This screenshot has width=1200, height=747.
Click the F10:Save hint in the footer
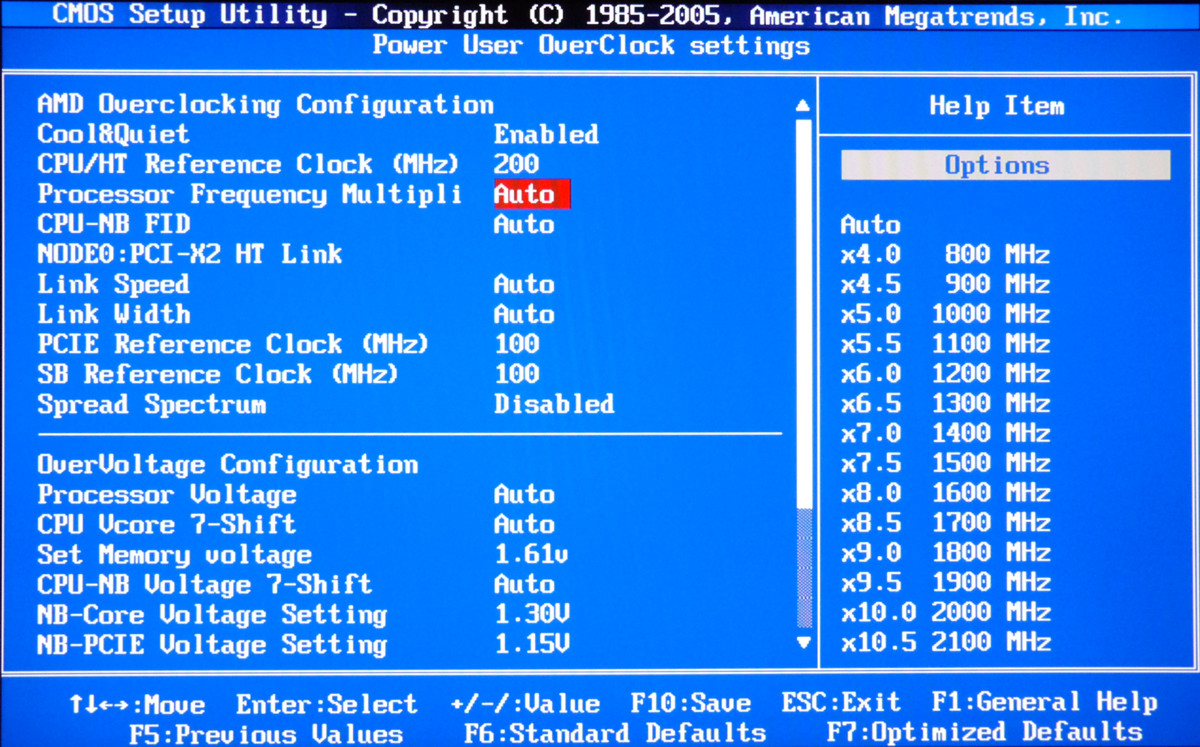coord(691,704)
